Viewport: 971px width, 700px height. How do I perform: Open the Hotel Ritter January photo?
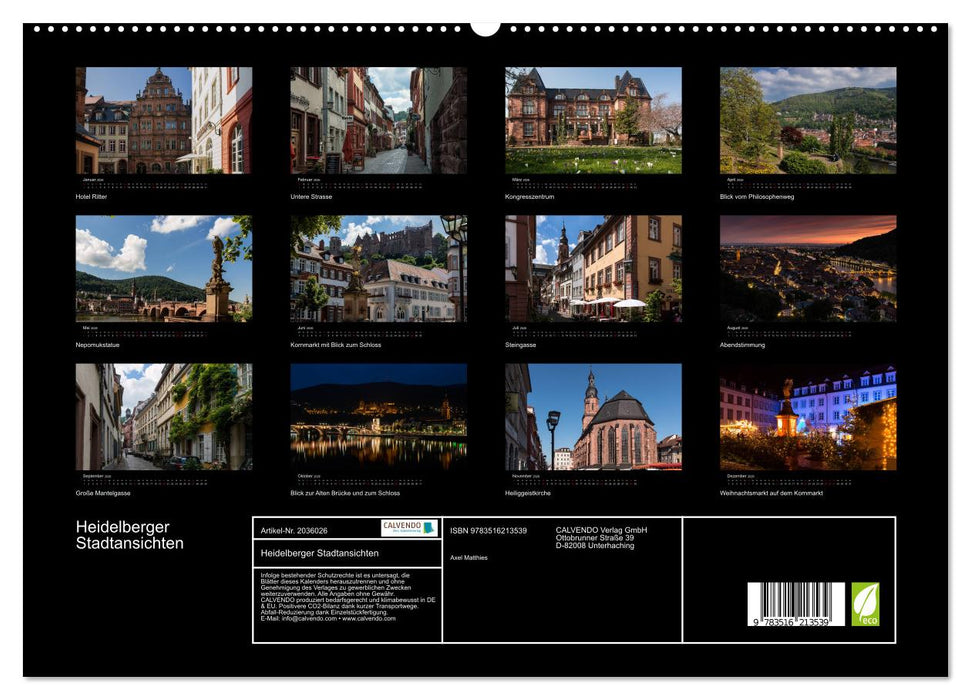[164, 121]
